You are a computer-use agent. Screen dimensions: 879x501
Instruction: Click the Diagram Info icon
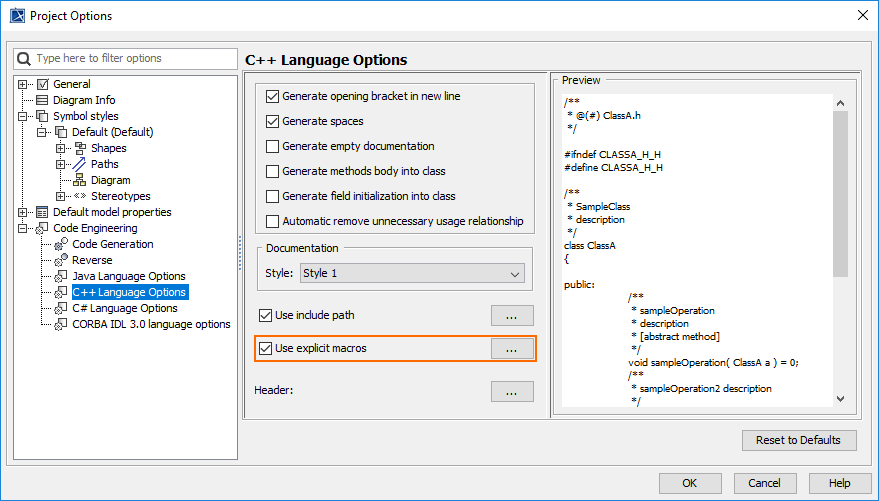pyautogui.click(x=42, y=100)
